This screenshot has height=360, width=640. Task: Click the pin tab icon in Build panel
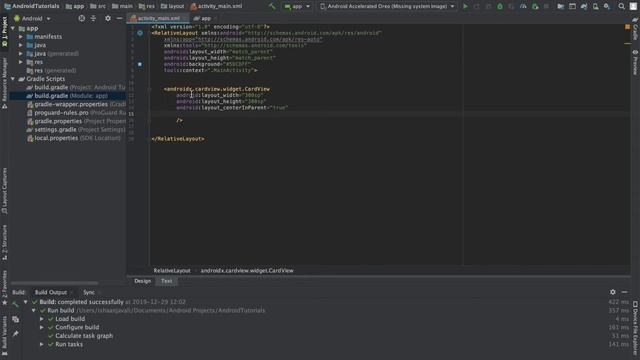coord(16,334)
